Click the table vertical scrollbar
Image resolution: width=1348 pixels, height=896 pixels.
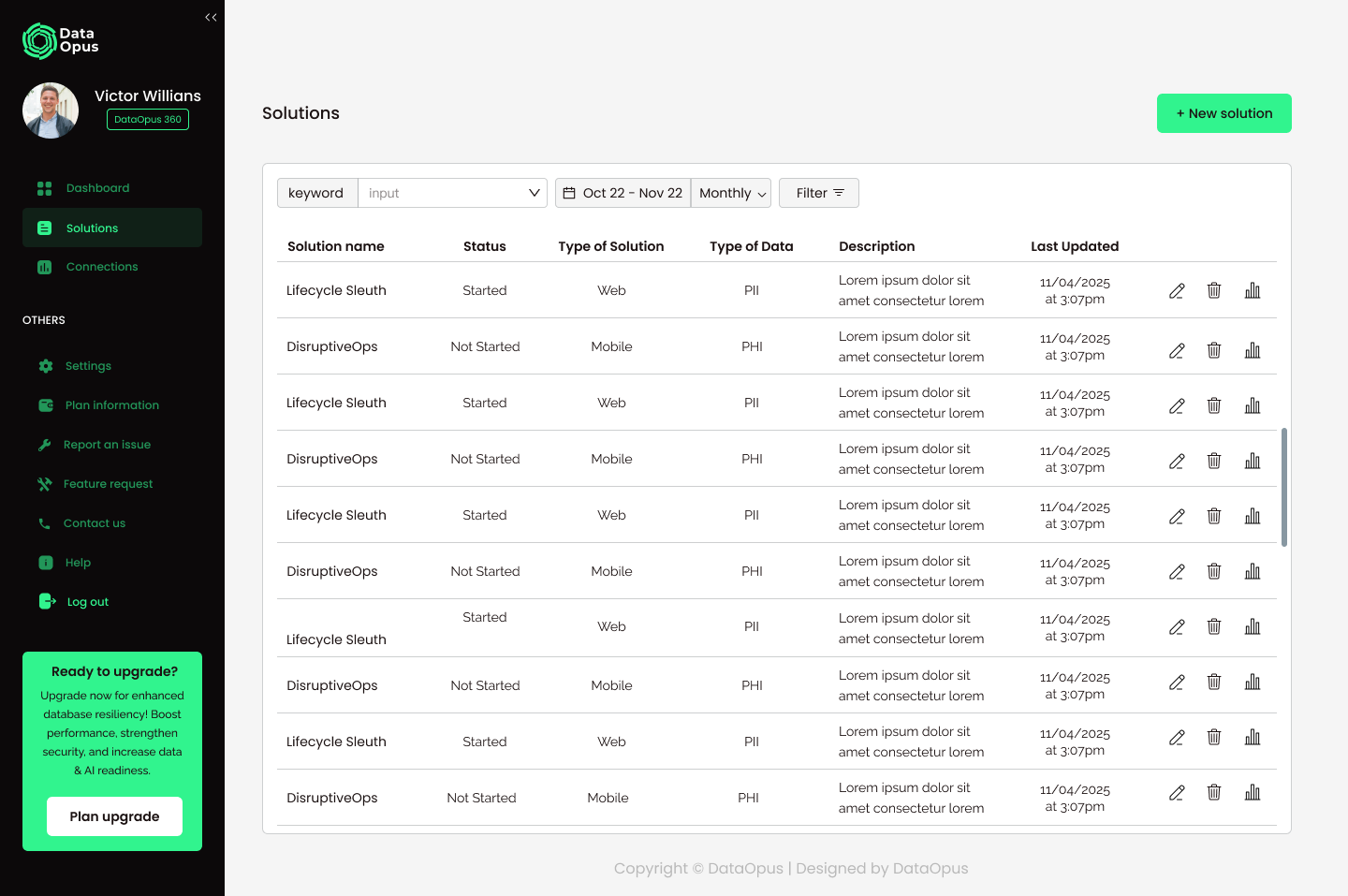(x=1284, y=487)
